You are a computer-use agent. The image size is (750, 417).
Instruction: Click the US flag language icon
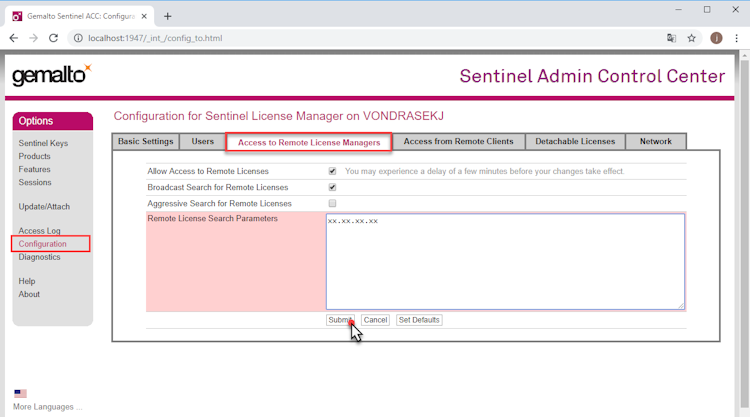[20, 394]
